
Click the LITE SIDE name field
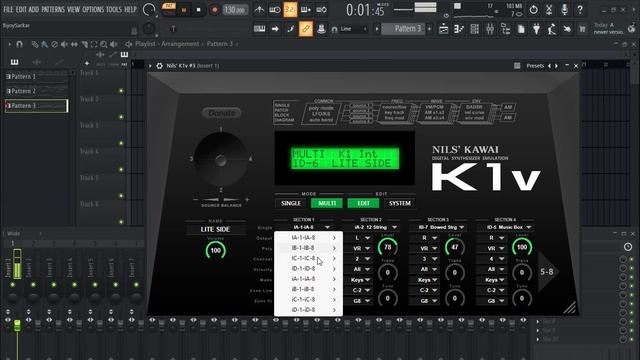tap(216, 229)
